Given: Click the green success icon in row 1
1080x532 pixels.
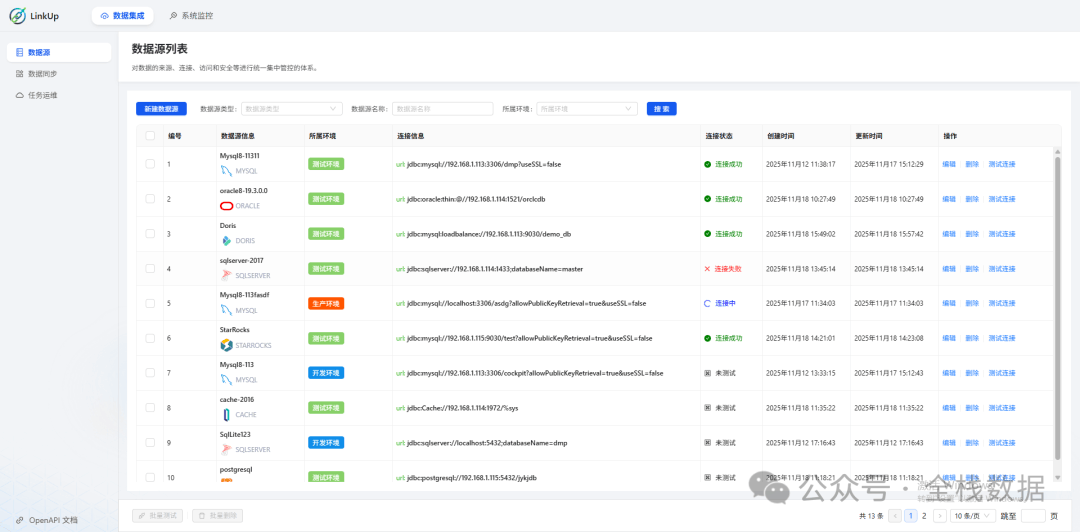Looking at the screenshot, I should 707,164.
